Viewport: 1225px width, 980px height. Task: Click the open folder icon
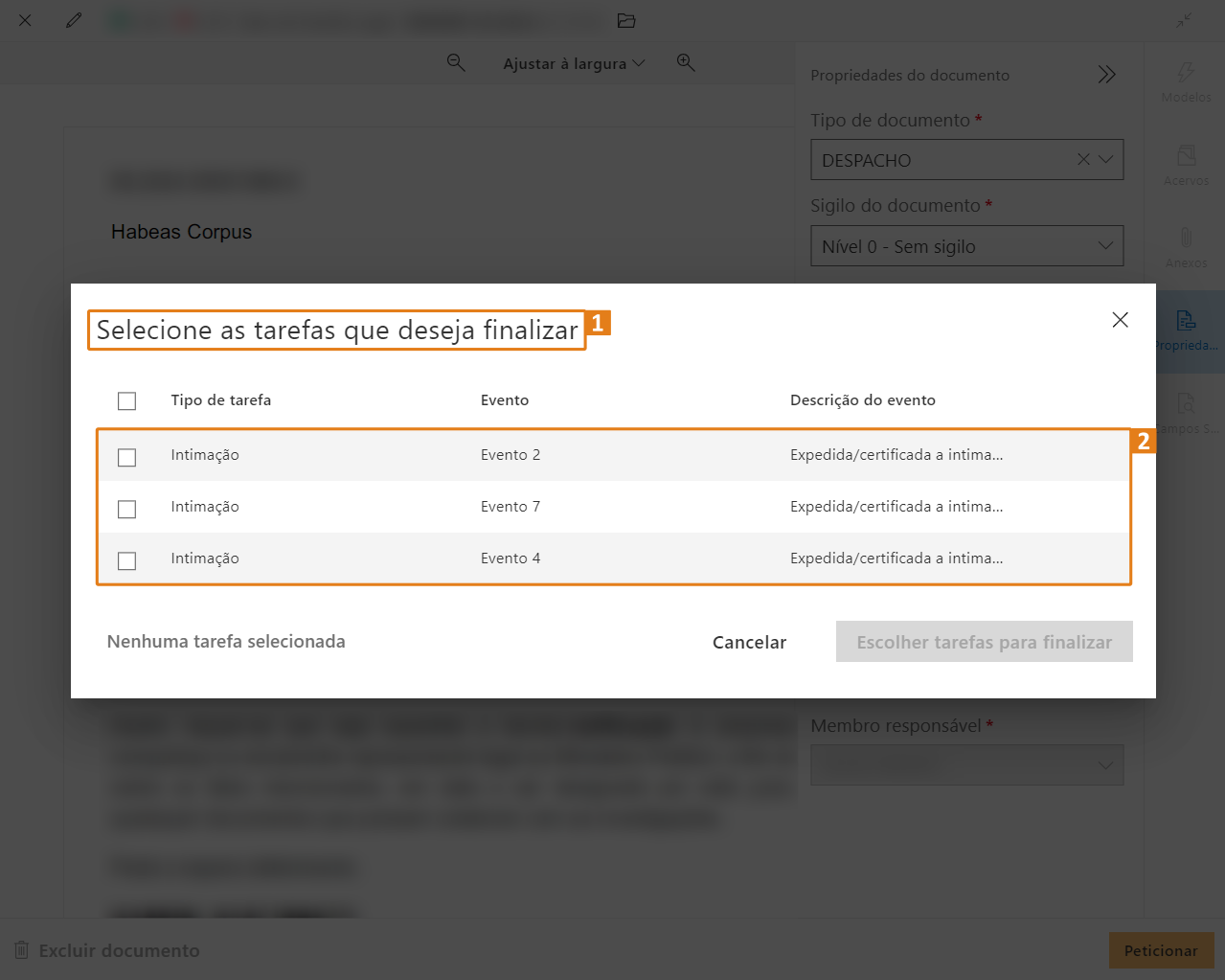(626, 20)
